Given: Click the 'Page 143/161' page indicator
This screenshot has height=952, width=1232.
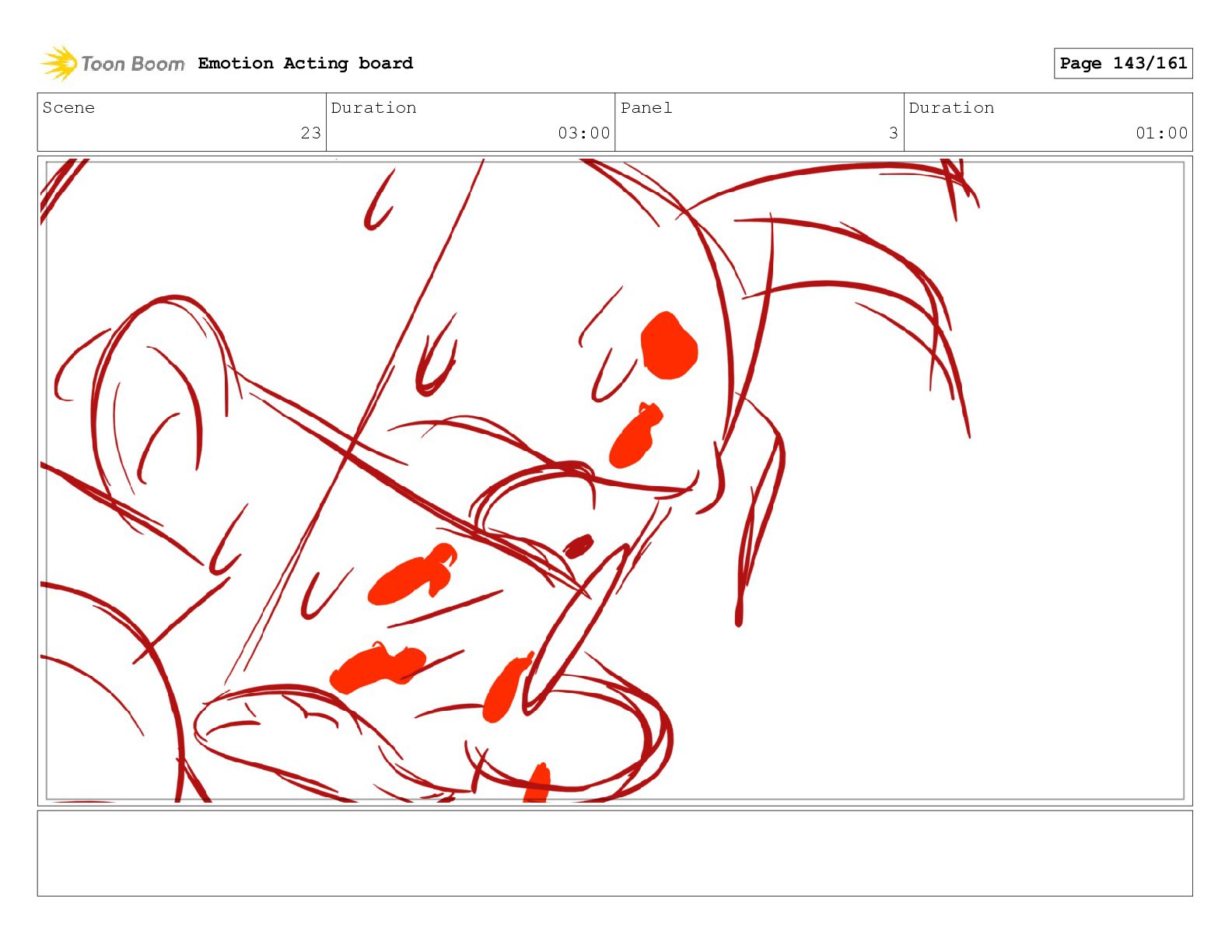Looking at the screenshot, I should [1123, 63].
